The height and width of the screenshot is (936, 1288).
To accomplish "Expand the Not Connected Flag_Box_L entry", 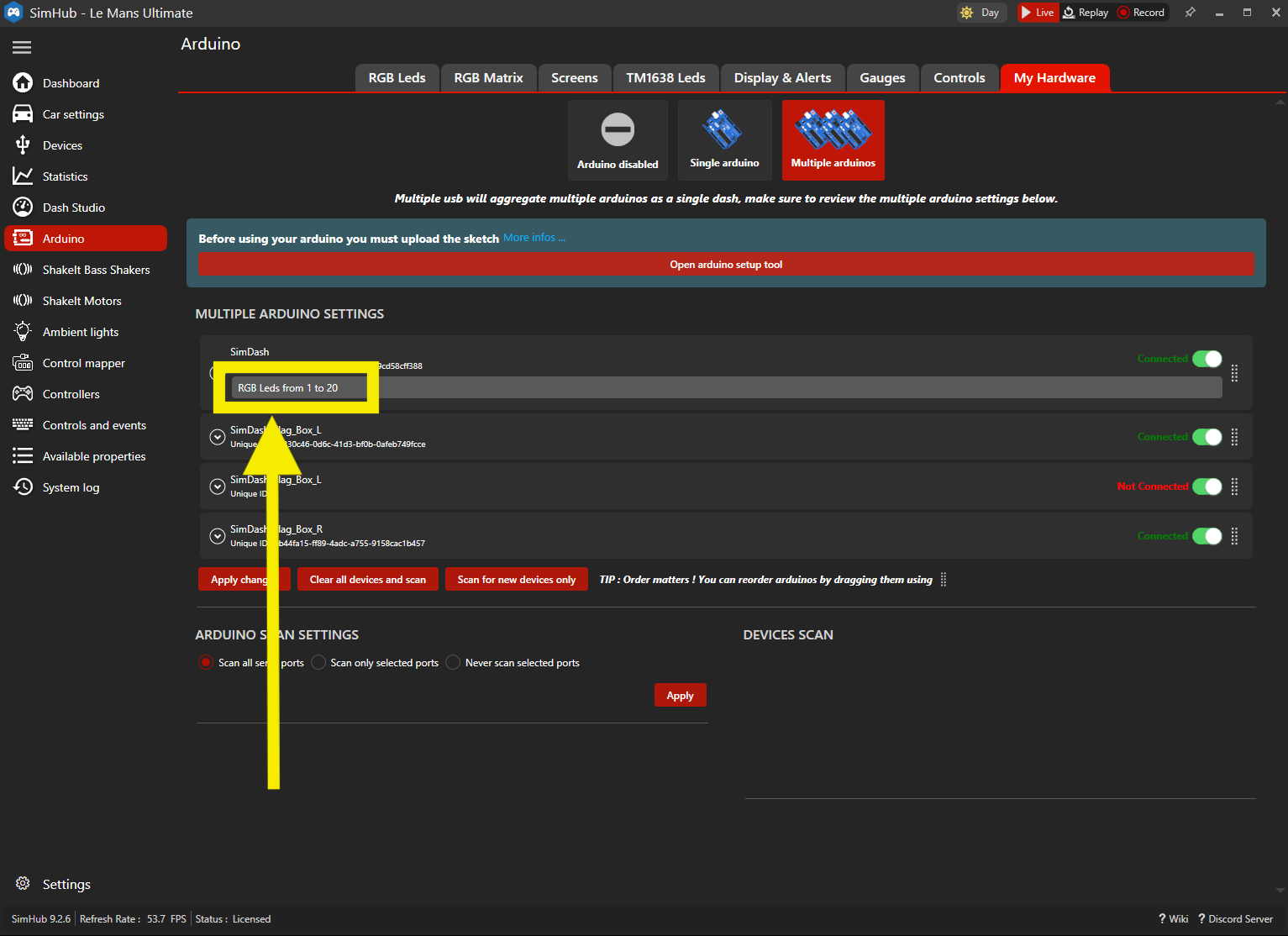I will pyautogui.click(x=218, y=486).
